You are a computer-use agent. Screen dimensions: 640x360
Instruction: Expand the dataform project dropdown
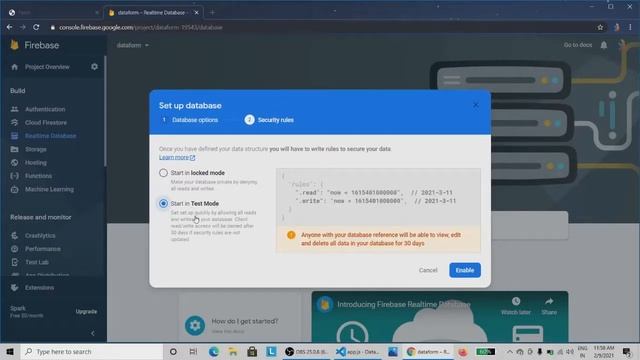[x=133, y=45]
